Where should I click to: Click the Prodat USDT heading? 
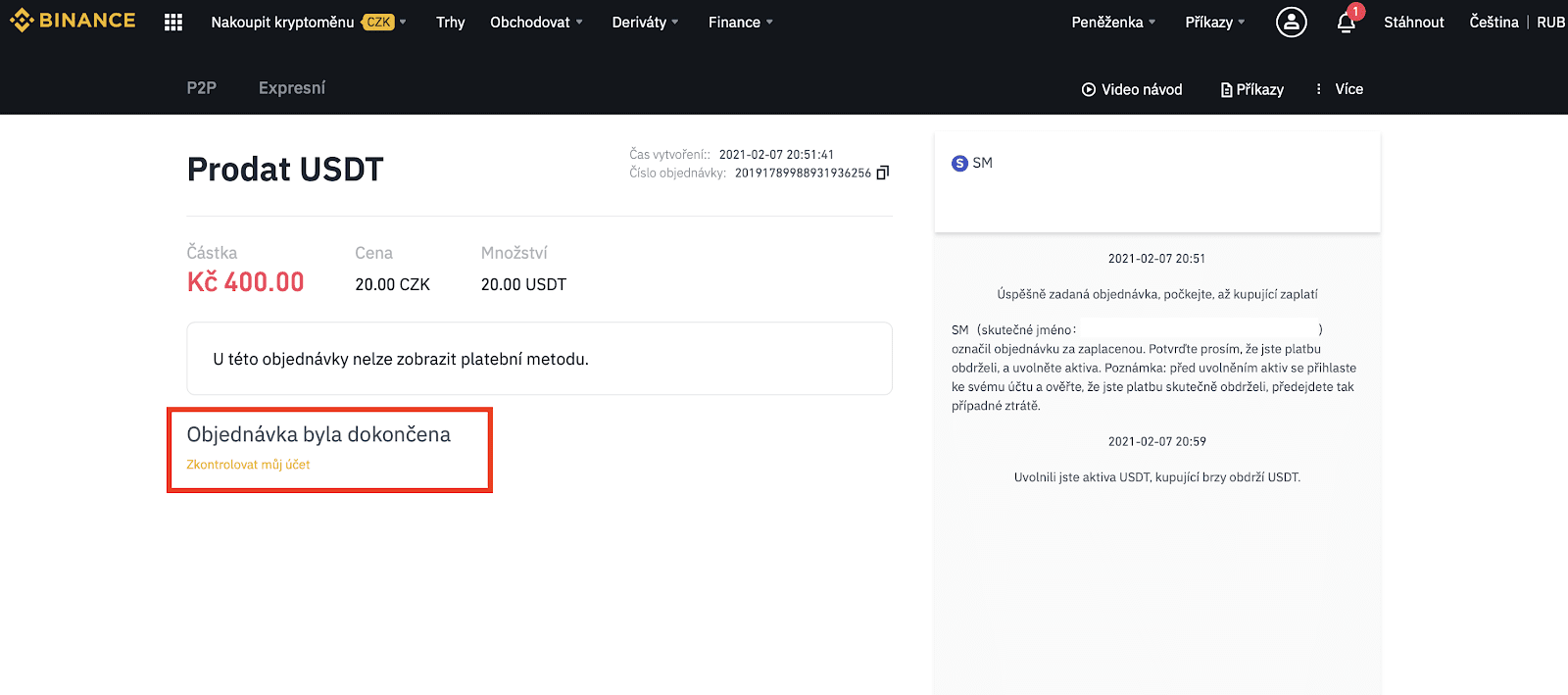[285, 170]
